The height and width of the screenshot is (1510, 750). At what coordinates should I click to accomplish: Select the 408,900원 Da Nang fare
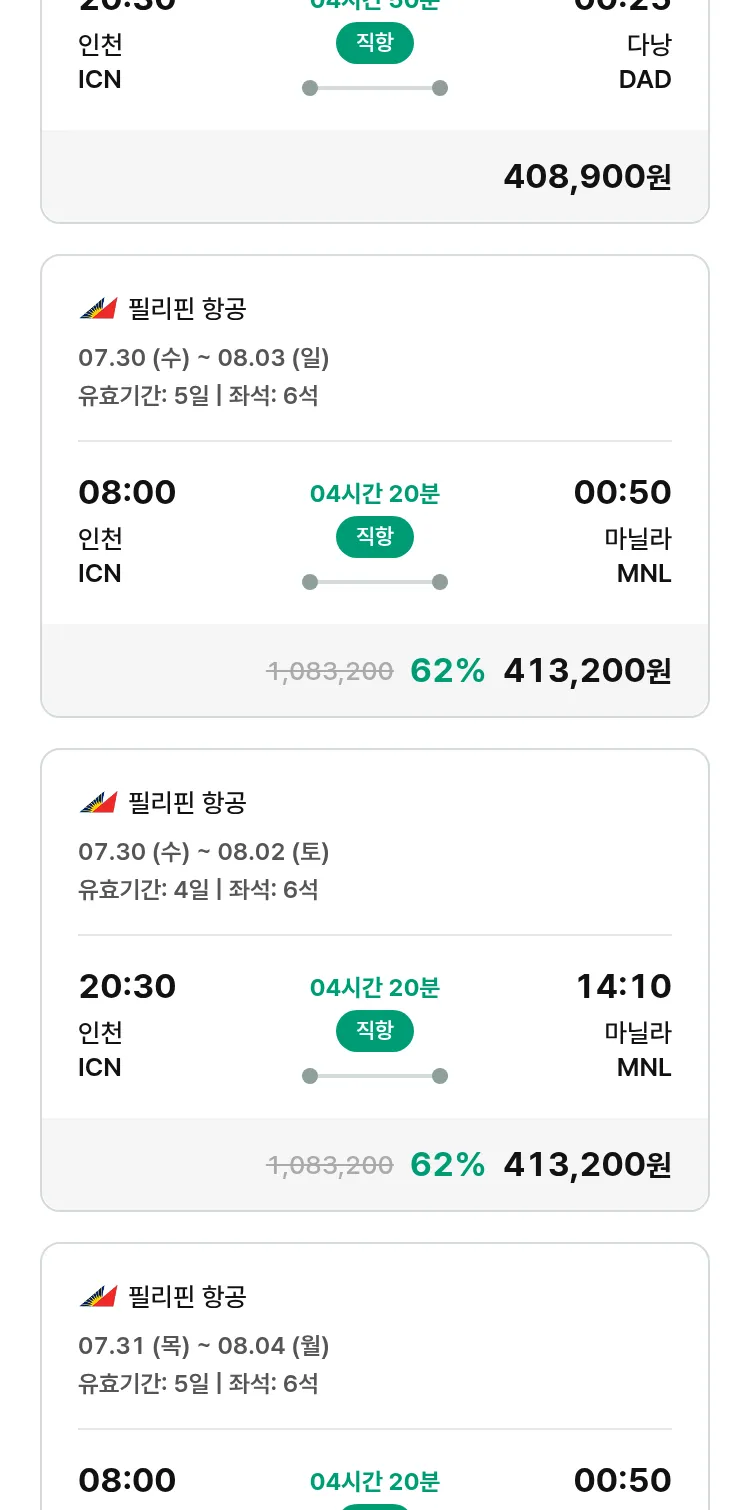click(x=587, y=177)
